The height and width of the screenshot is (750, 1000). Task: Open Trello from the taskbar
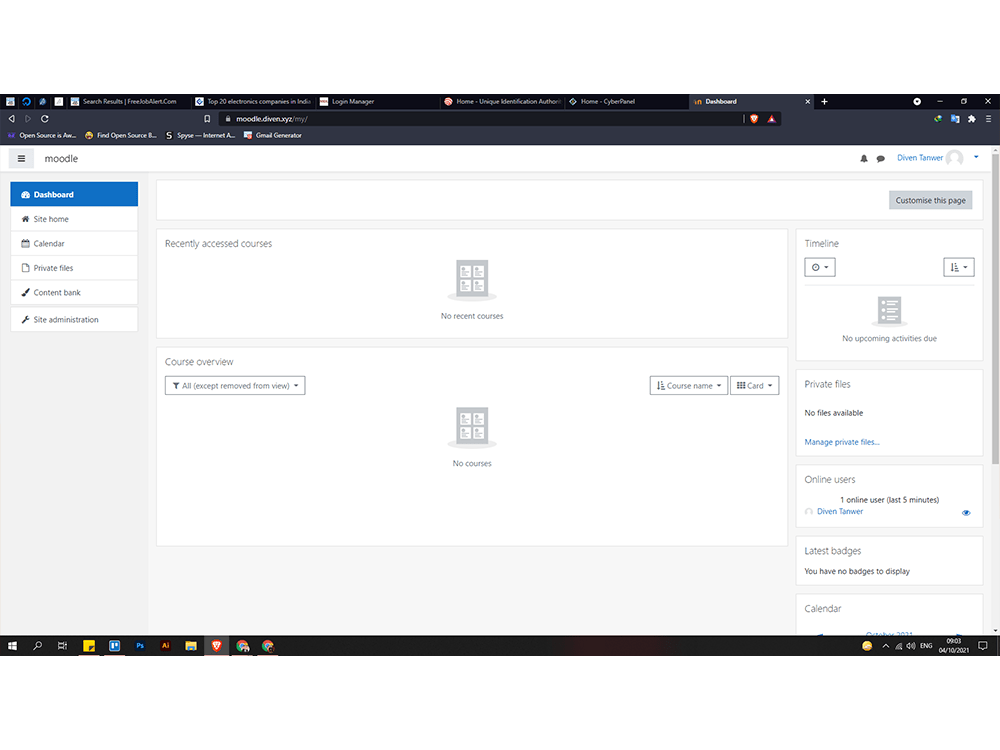[x=114, y=646]
